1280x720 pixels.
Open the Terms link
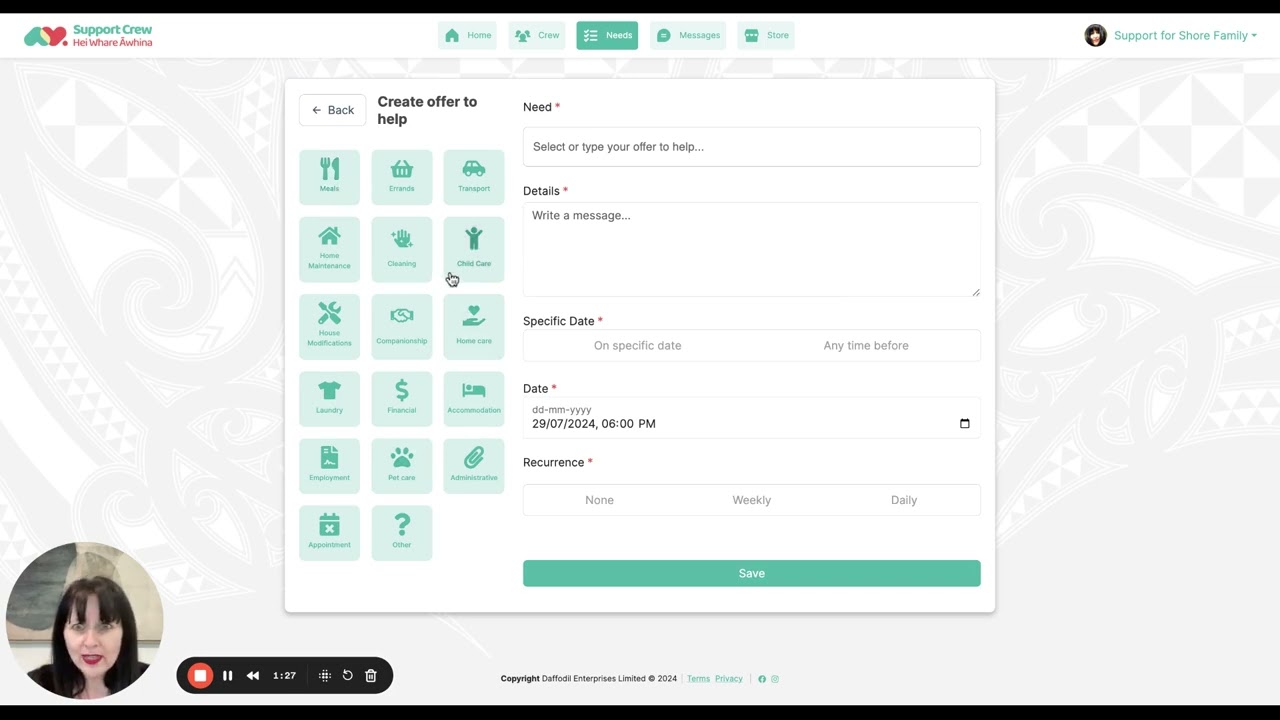698,679
